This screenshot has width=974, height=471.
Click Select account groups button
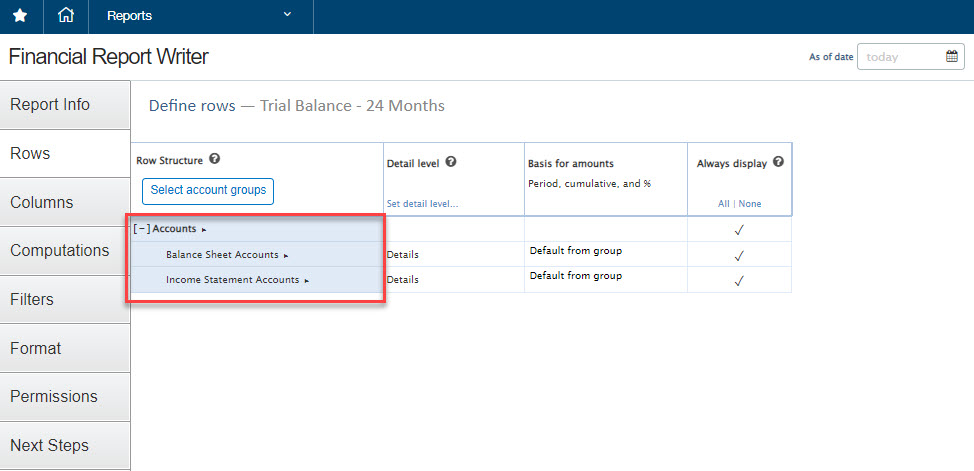(x=208, y=190)
